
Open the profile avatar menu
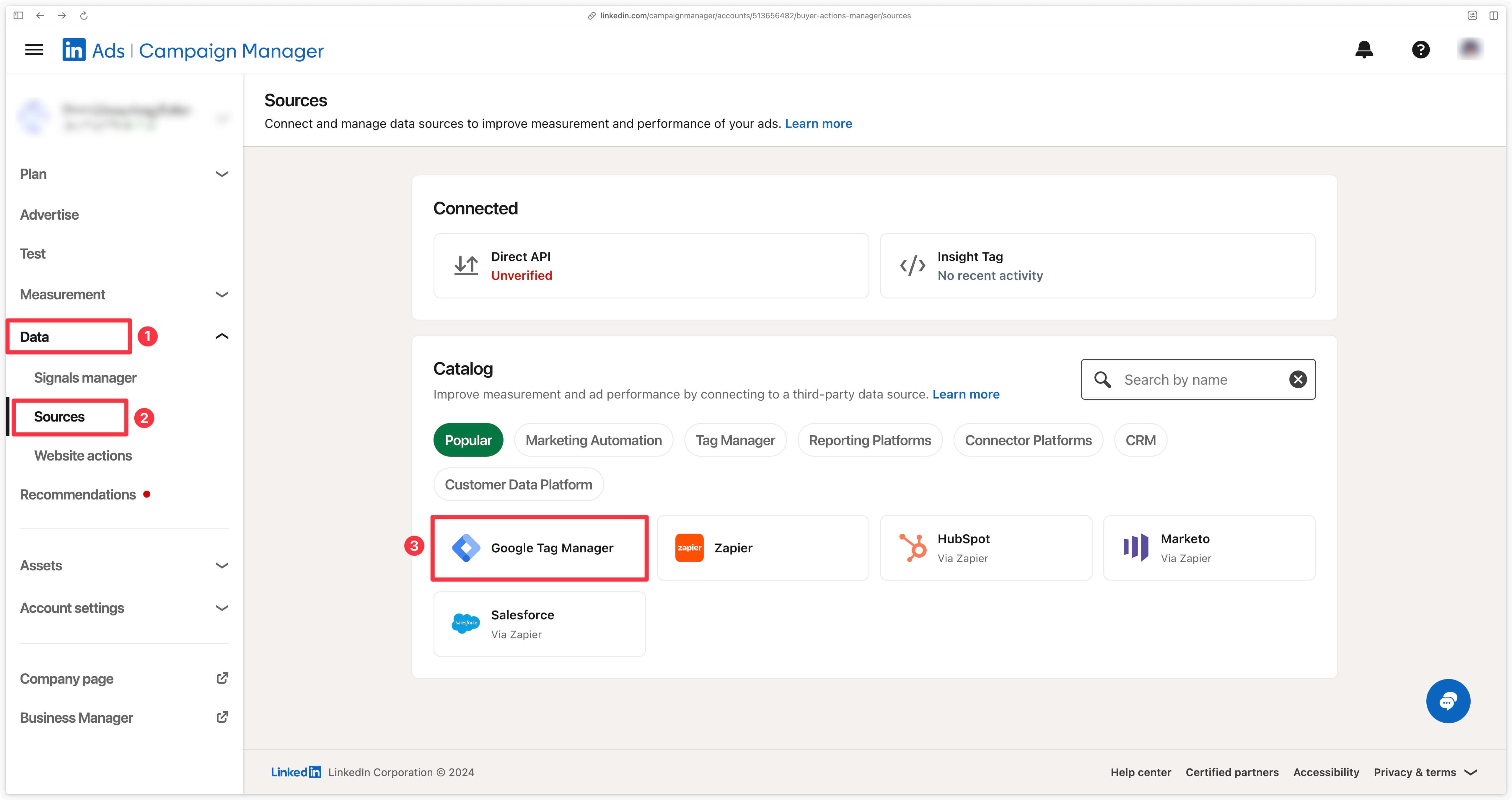tap(1470, 49)
